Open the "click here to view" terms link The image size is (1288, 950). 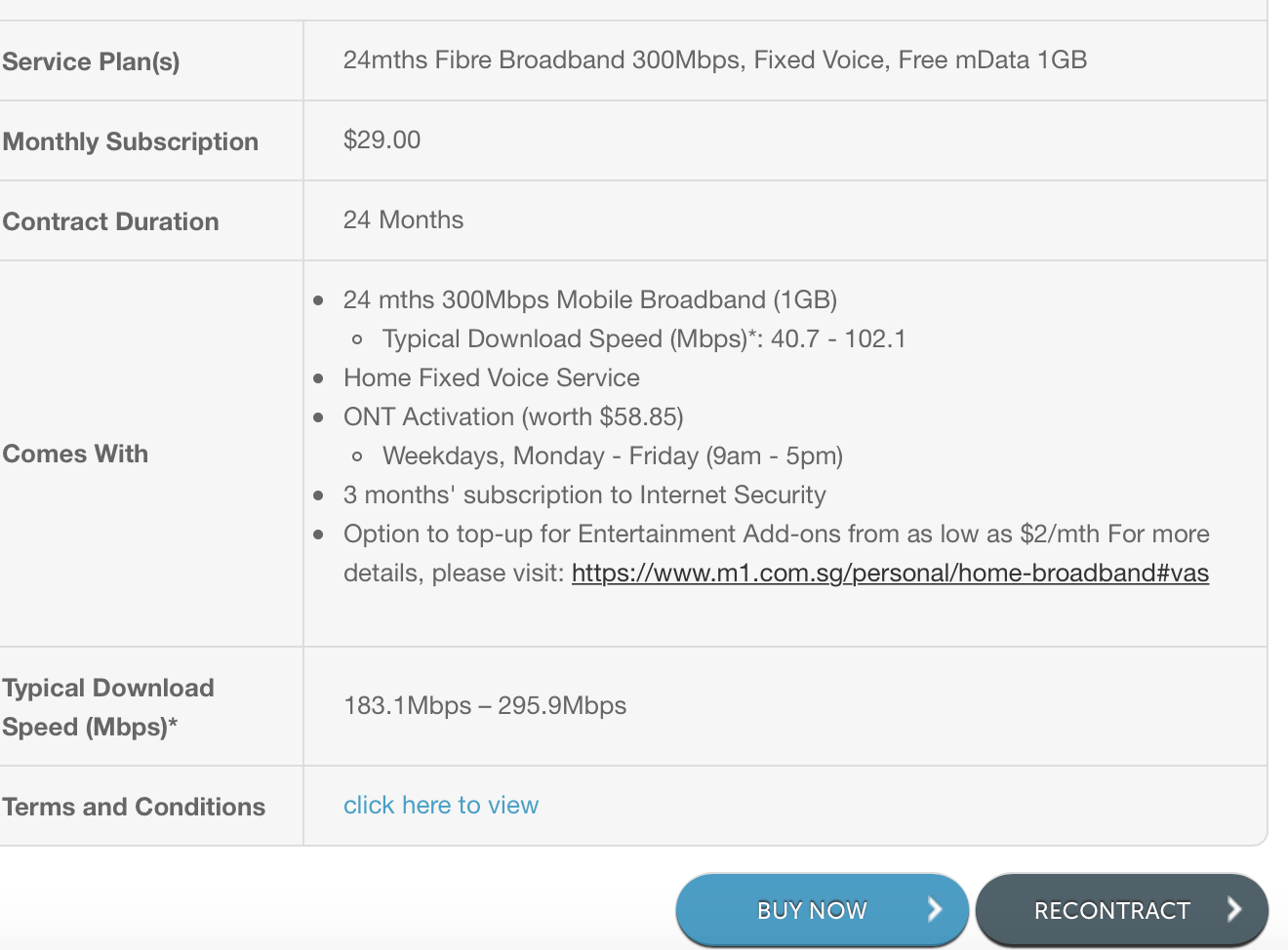tap(441, 806)
